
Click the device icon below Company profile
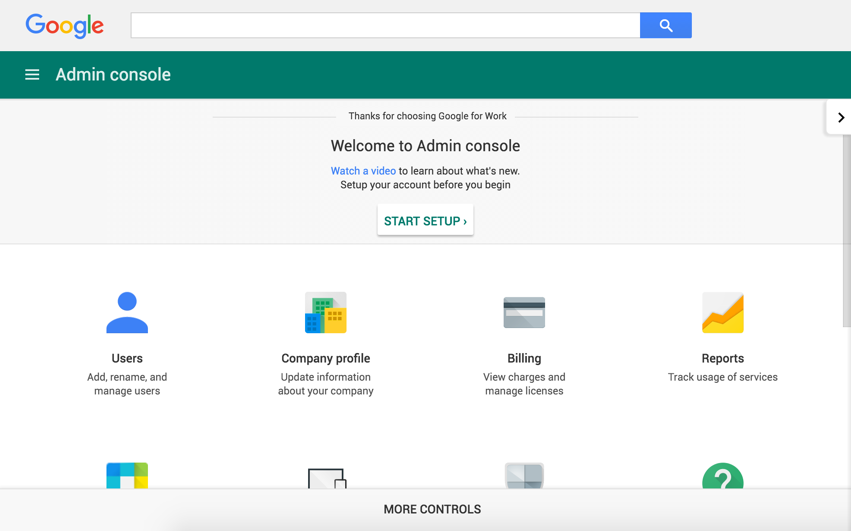pyautogui.click(x=327, y=478)
